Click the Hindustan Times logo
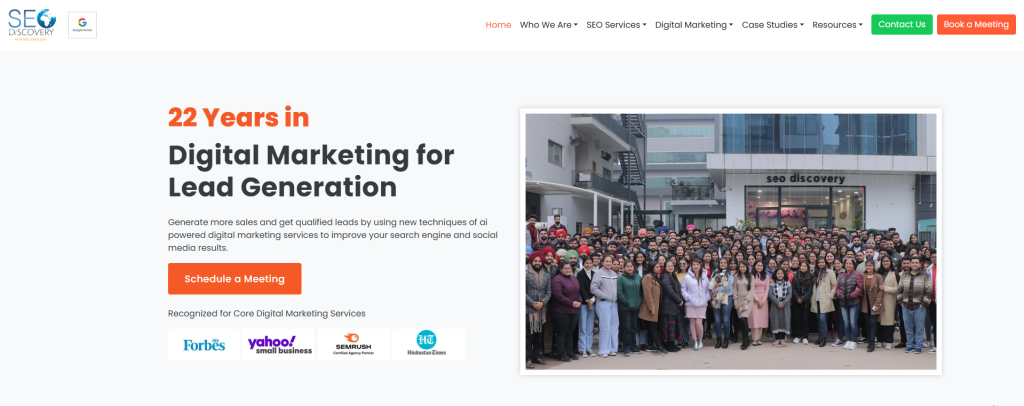This screenshot has width=1024, height=406. point(428,345)
